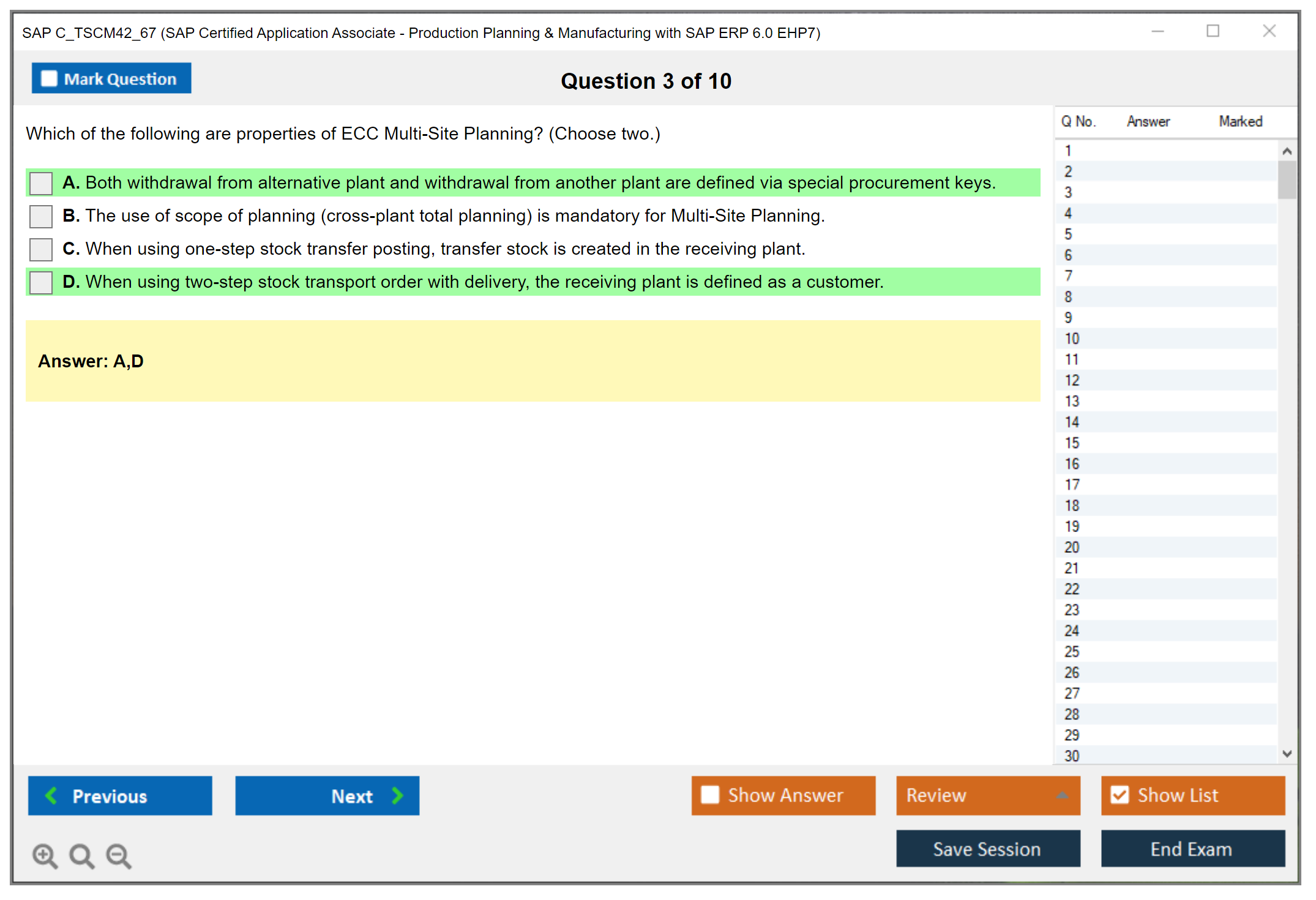
Task: Click the Save Session button
Action: tap(987, 849)
